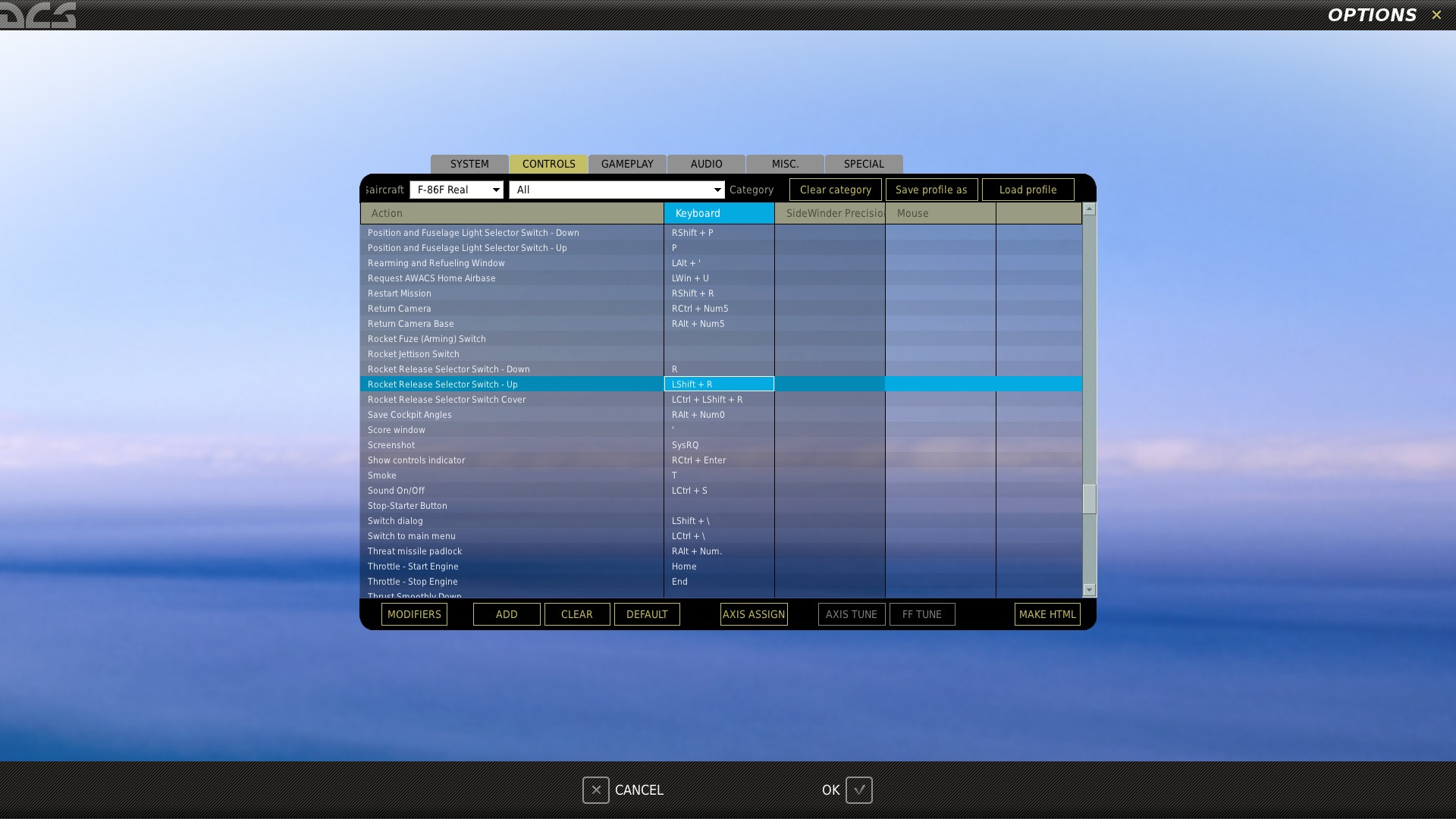
Task: Click the Keyboard column header
Action: coord(719,213)
